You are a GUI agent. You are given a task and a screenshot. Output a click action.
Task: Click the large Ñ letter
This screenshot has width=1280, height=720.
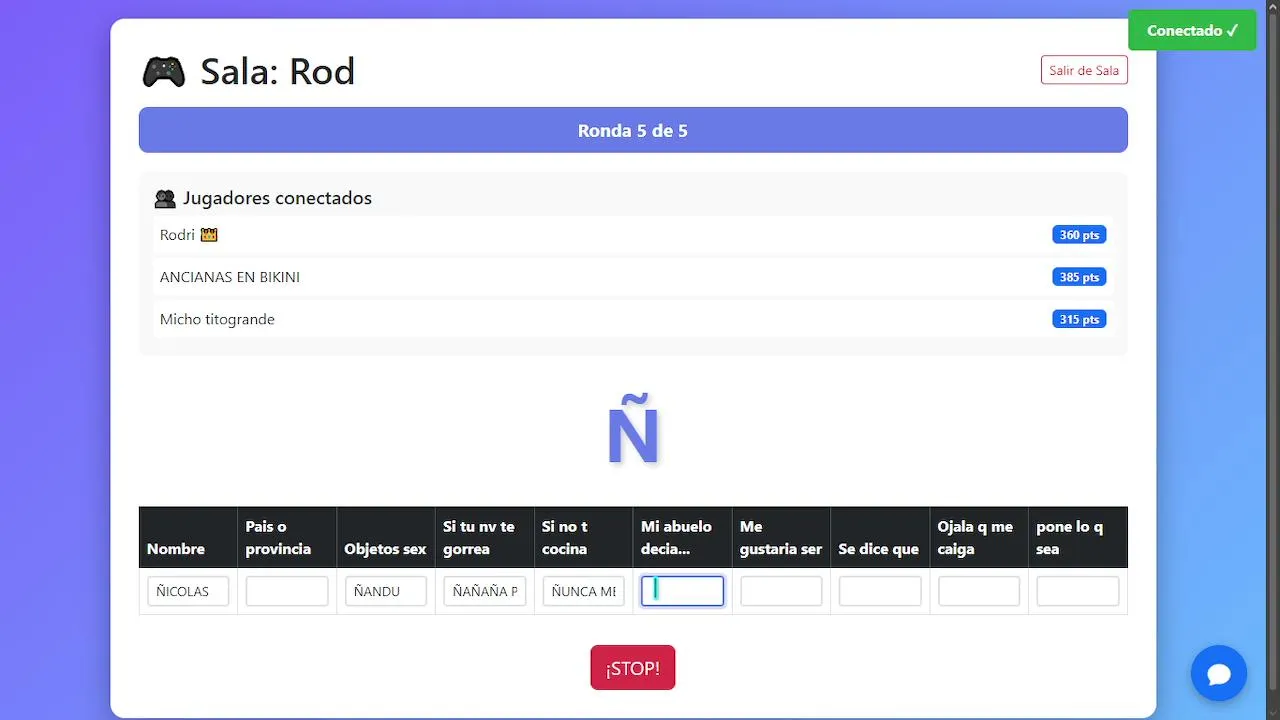tap(633, 430)
